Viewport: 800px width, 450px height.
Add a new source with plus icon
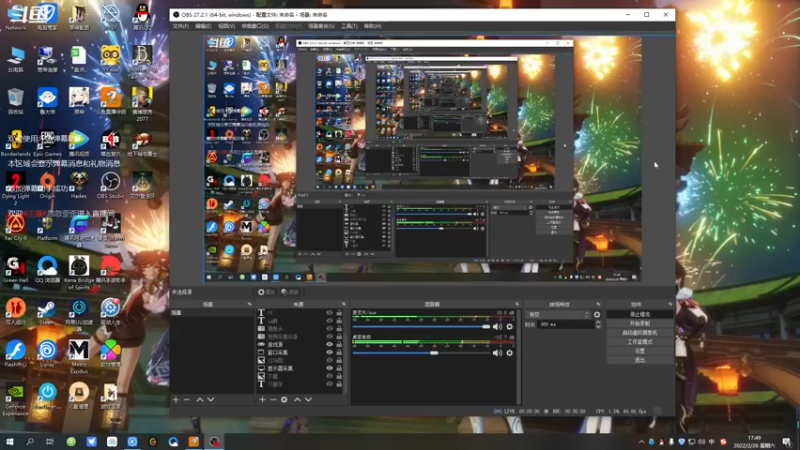pyautogui.click(x=262, y=399)
